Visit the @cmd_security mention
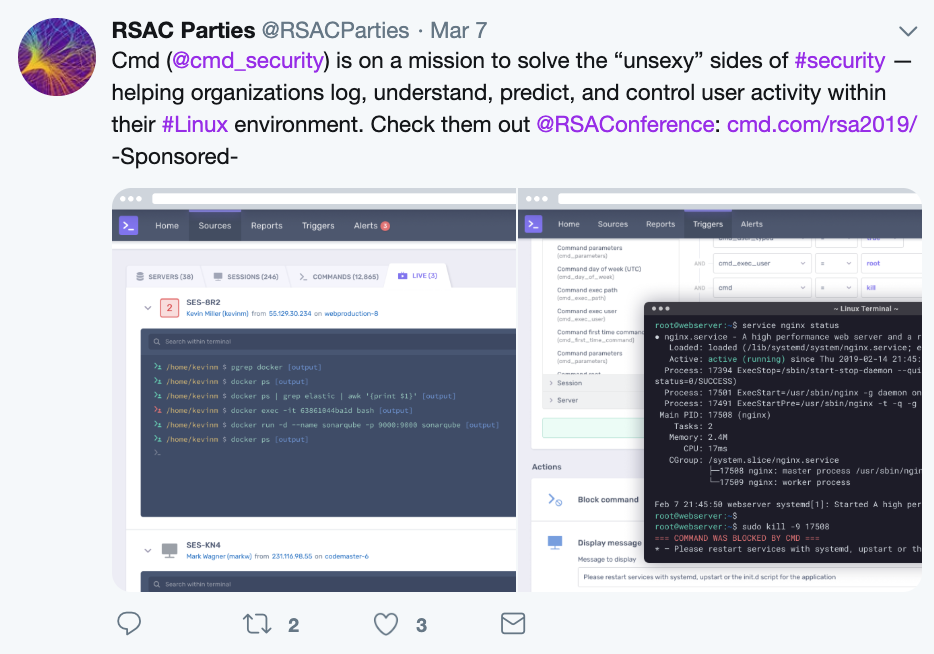Screen dimensions: 934x654 click(248, 61)
